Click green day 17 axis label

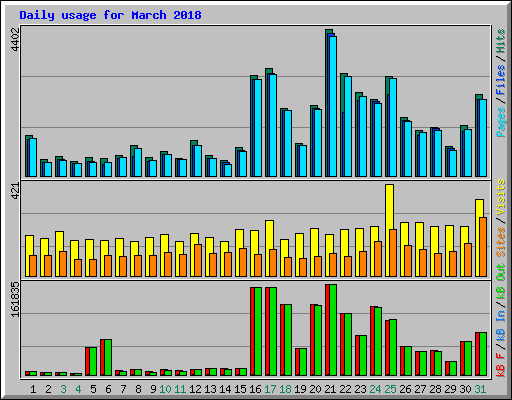click(x=270, y=389)
